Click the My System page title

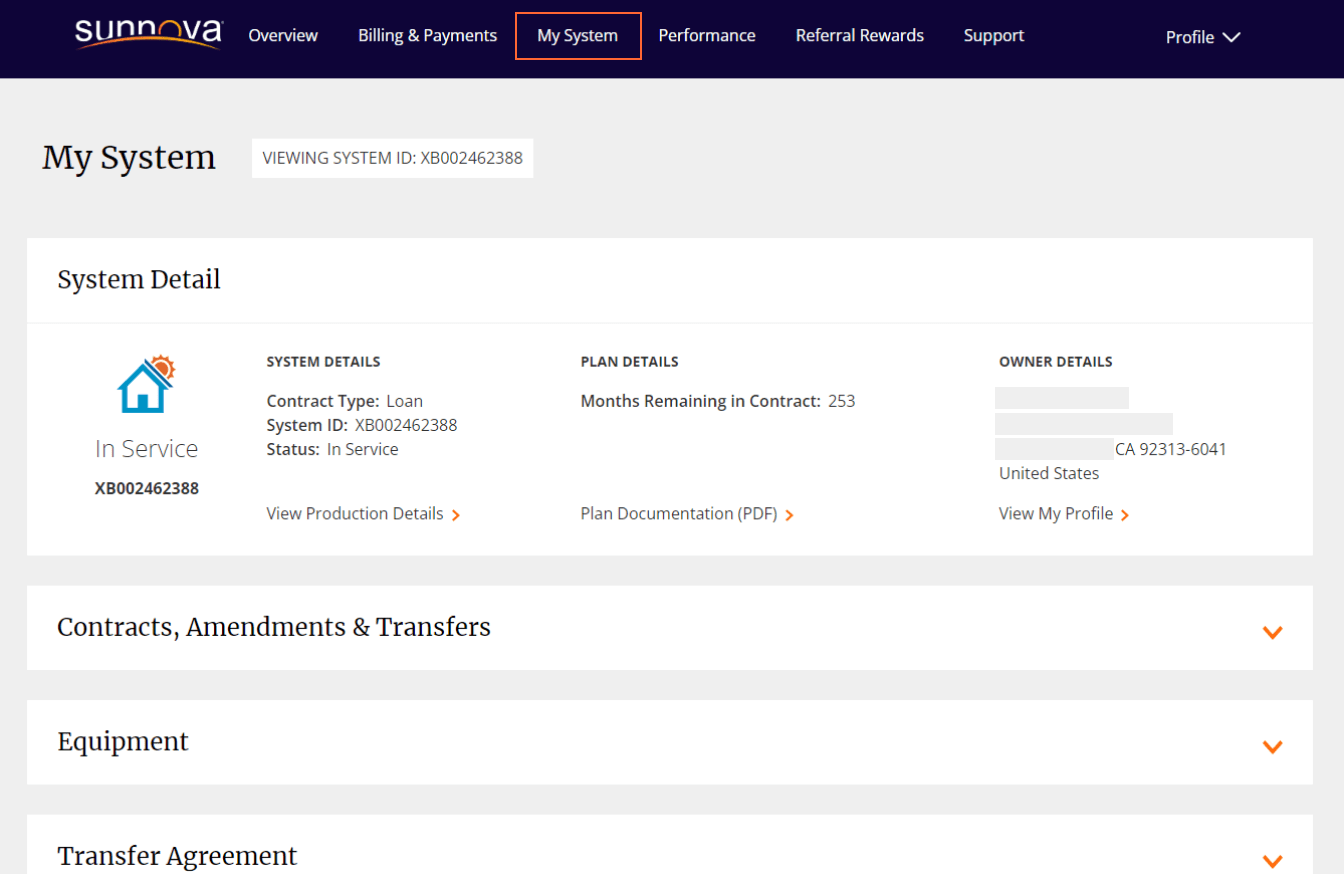pyautogui.click(x=129, y=158)
